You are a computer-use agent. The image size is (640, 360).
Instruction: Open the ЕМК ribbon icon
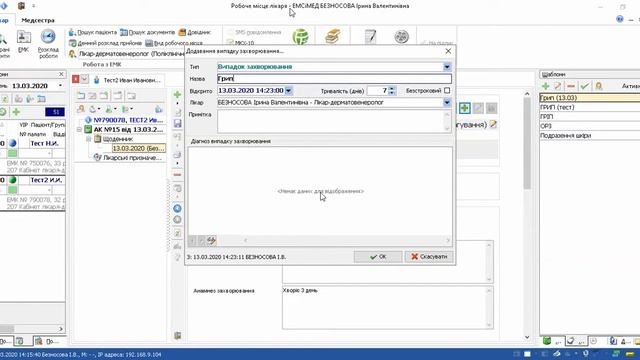coord(23,41)
